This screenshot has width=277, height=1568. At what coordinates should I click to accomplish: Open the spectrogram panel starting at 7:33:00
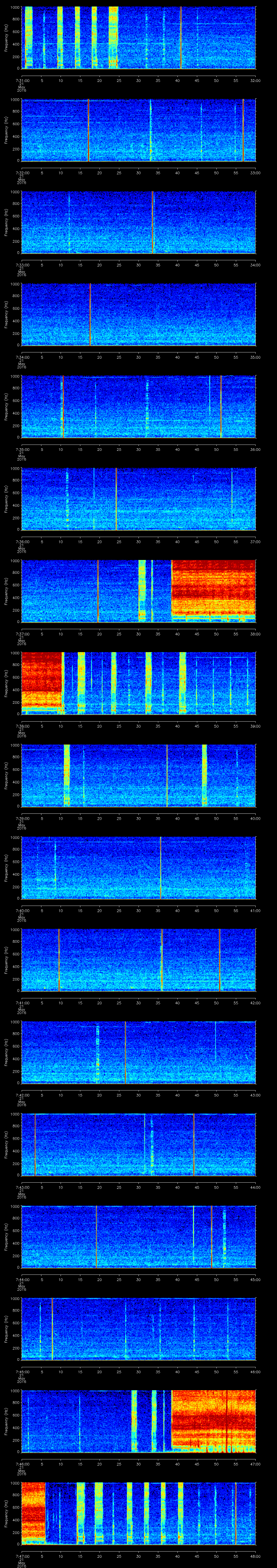tap(139, 222)
